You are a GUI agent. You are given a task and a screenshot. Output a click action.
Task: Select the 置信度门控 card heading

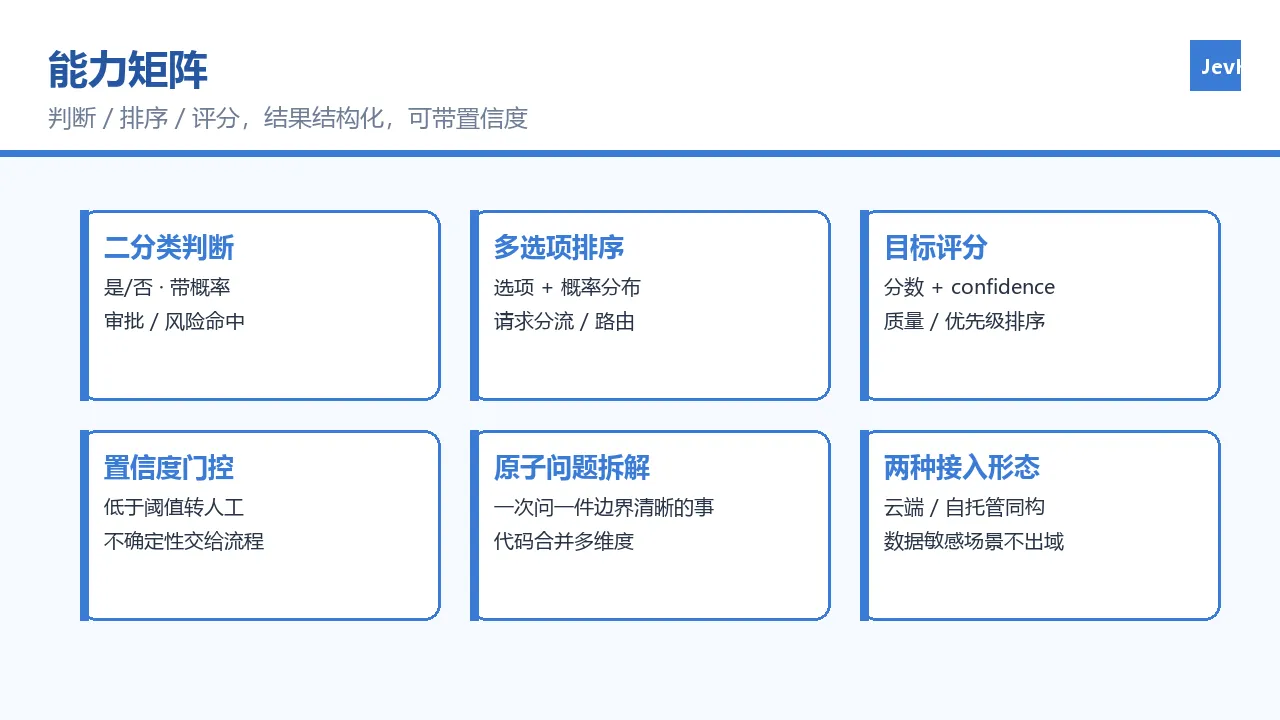pyautogui.click(x=169, y=467)
